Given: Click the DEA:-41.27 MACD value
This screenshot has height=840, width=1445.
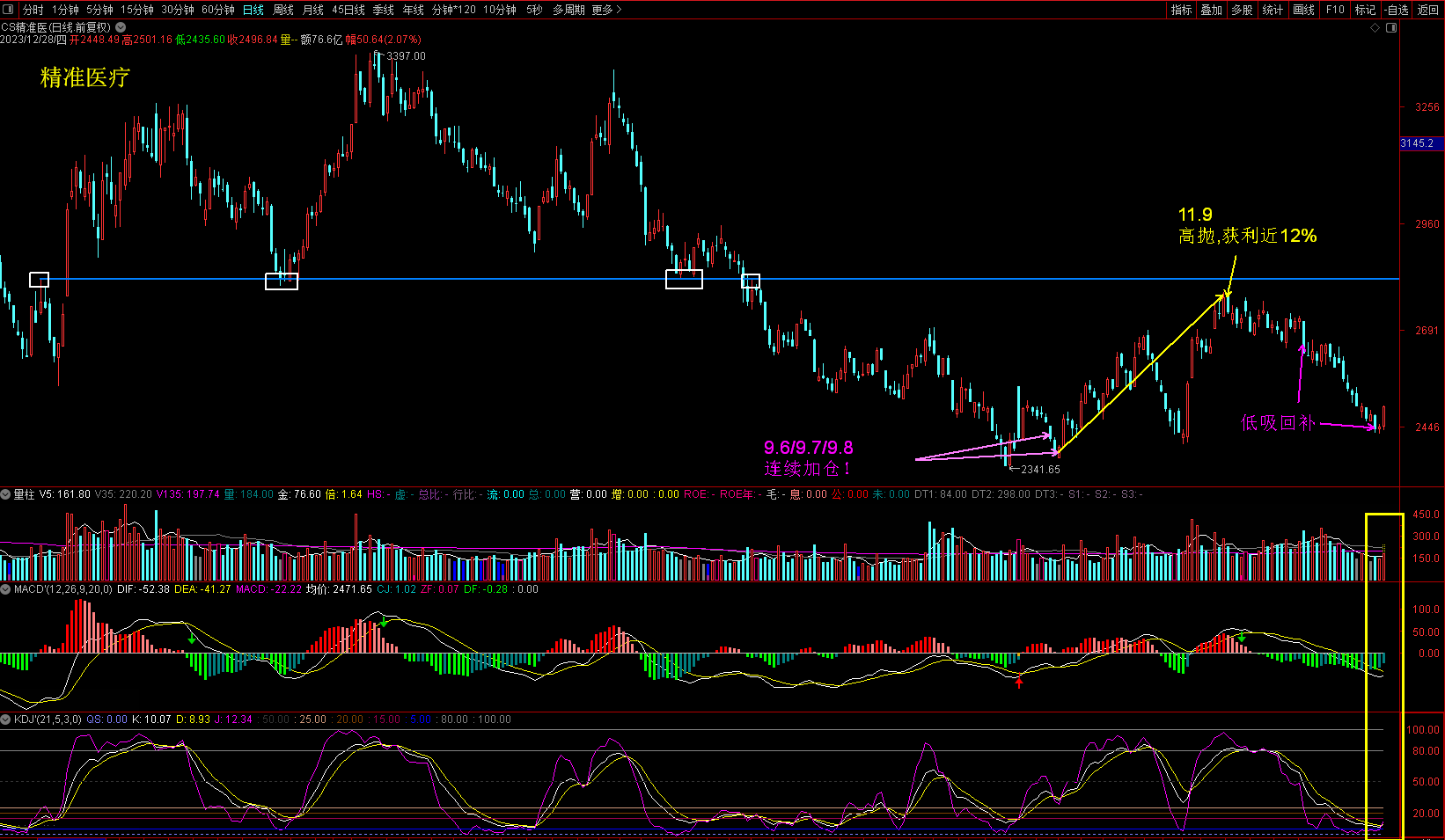Looking at the screenshot, I should (202, 589).
